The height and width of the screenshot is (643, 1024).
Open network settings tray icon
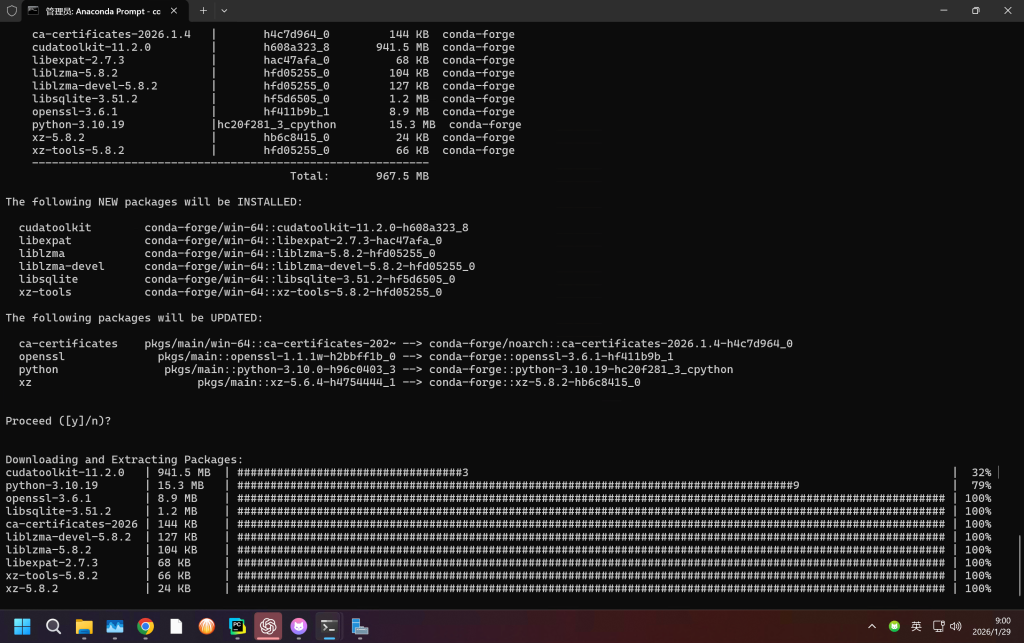pos(938,627)
